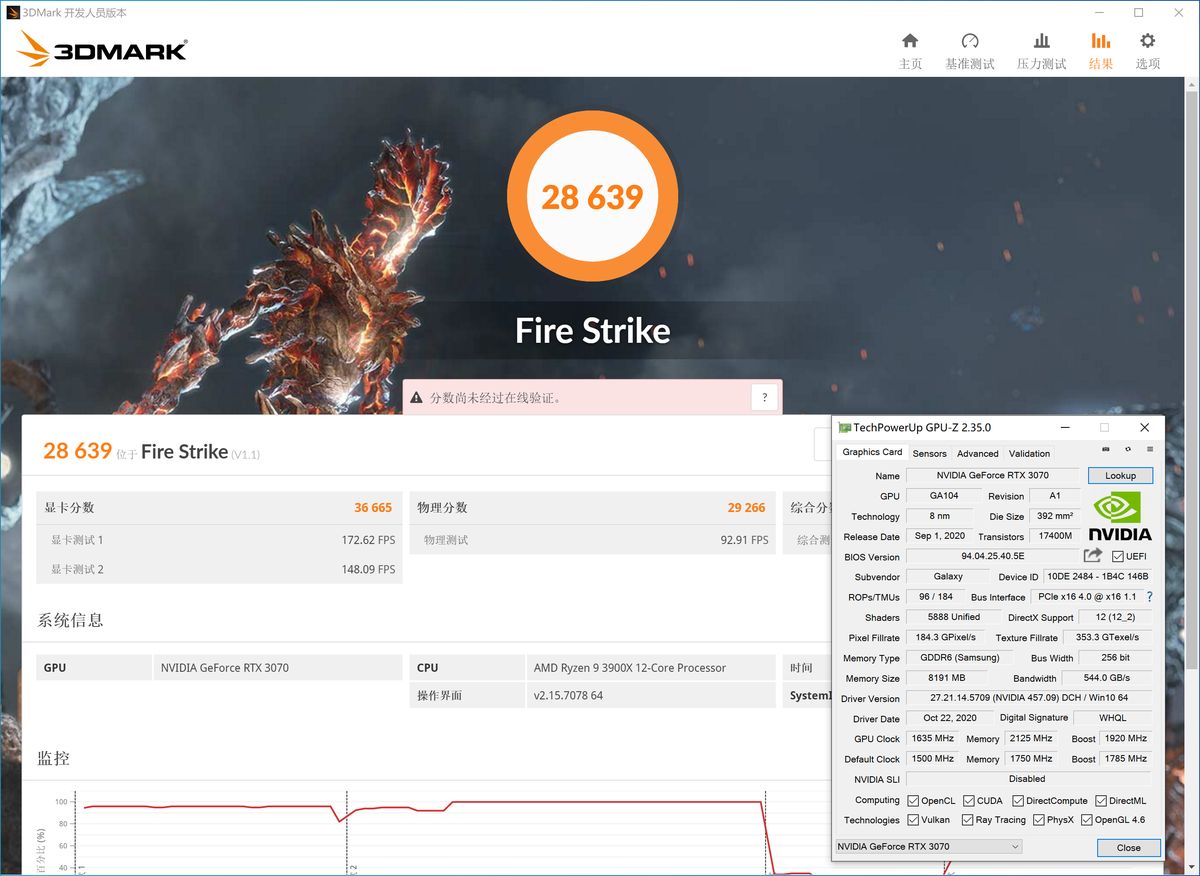
Task: Click the AMD Ryzen 9 3900X CPU entry
Action: tap(630, 668)
